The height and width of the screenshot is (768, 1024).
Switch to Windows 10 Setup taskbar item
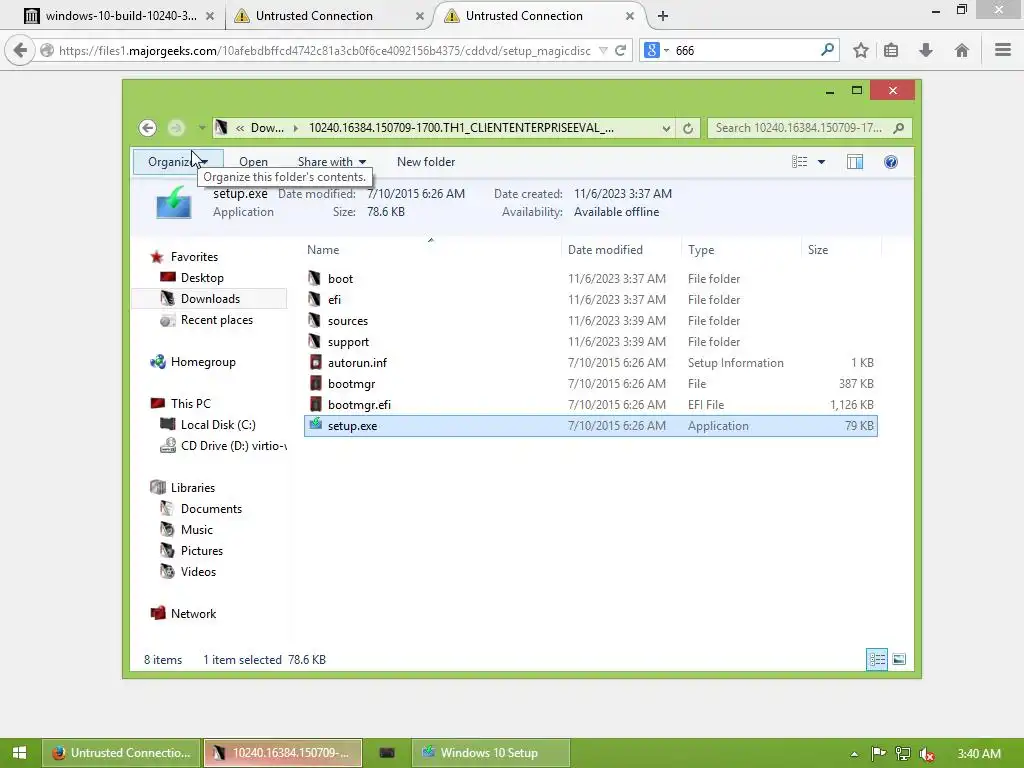coord(490,752)
